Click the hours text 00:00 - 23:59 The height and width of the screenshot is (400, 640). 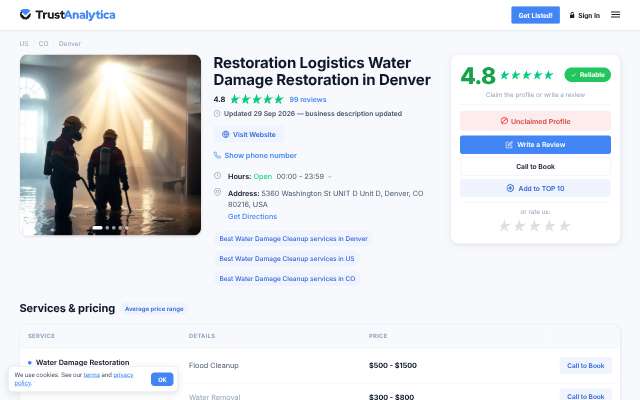300,176
